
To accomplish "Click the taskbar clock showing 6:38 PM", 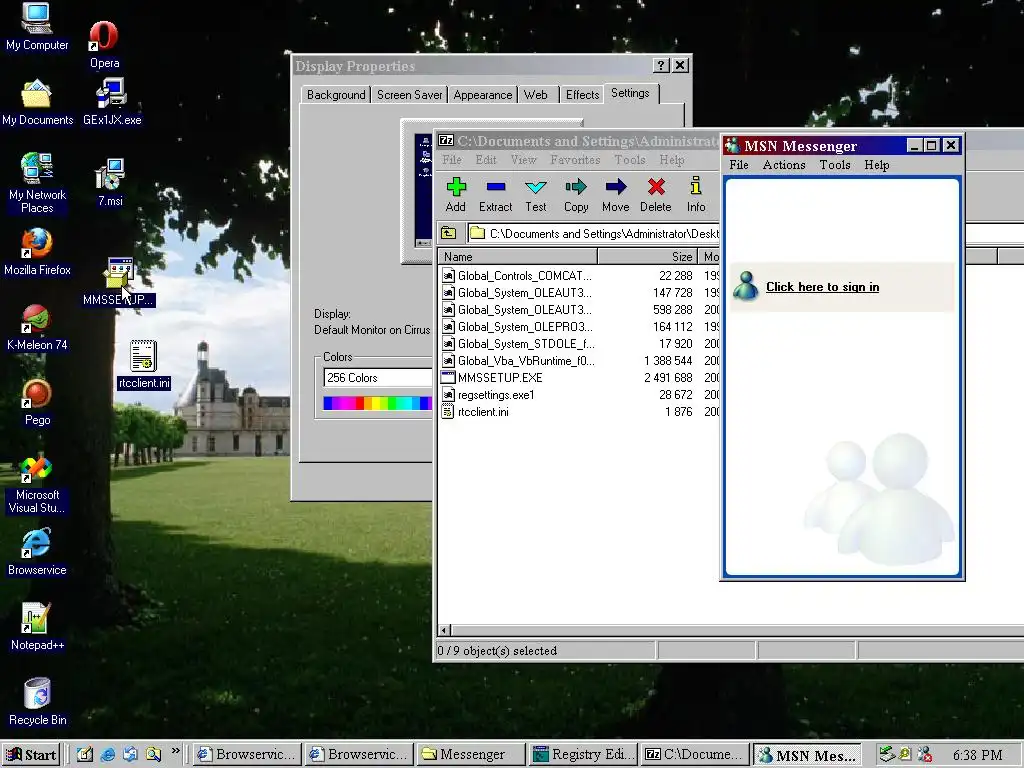I will (977, 755).
